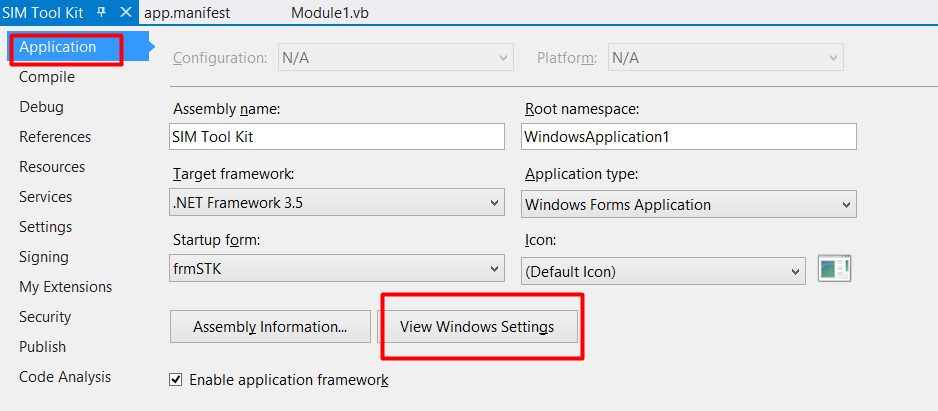The image size is (938, 411).
Task: Expand the Application type dropdown
Action: pos(689,204)
